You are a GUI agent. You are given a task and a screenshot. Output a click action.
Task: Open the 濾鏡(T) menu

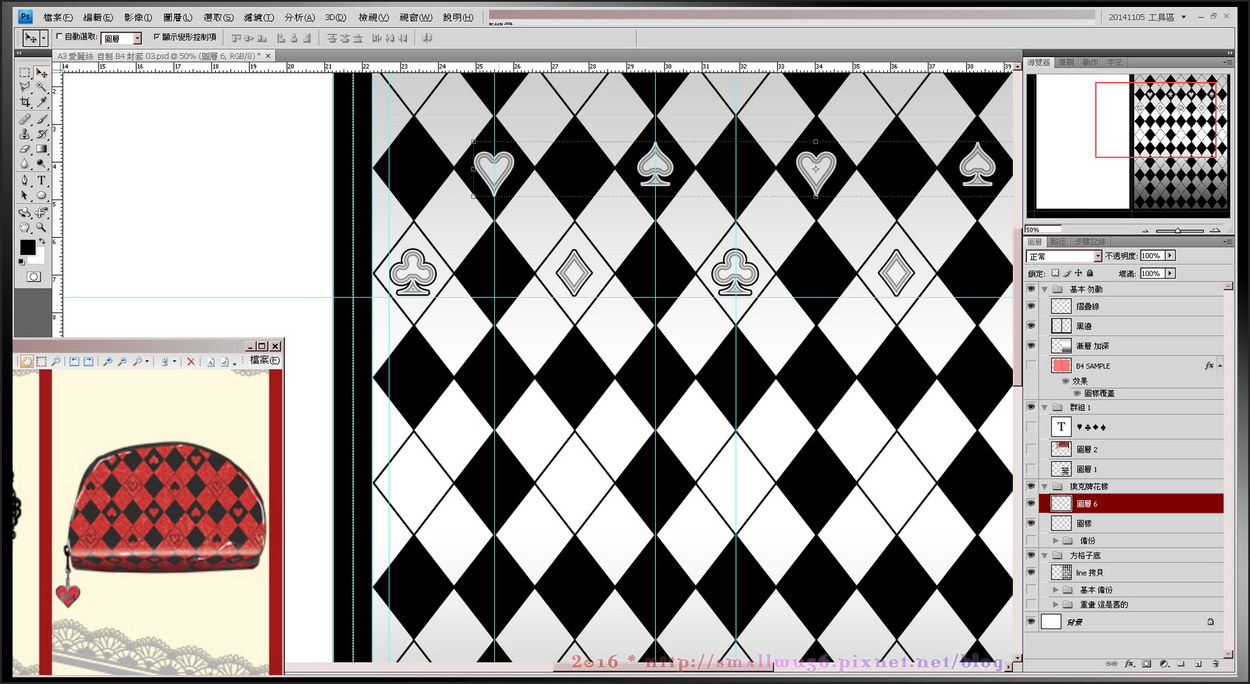coord(258,17)
